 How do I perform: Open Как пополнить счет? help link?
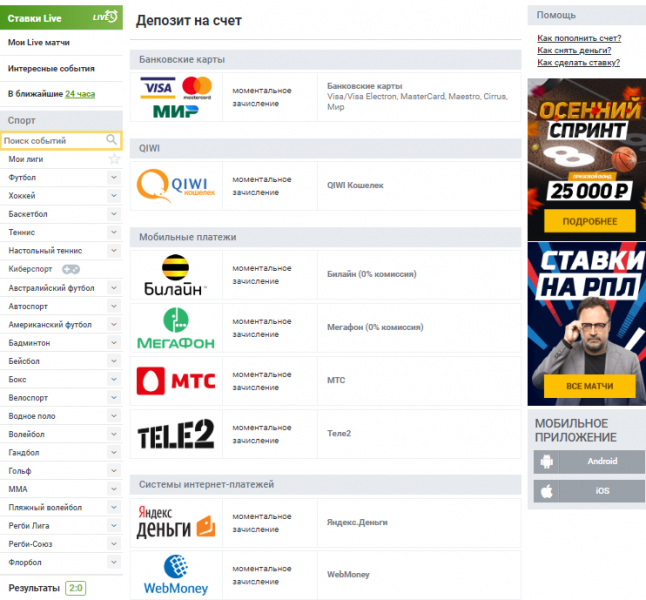579,38
